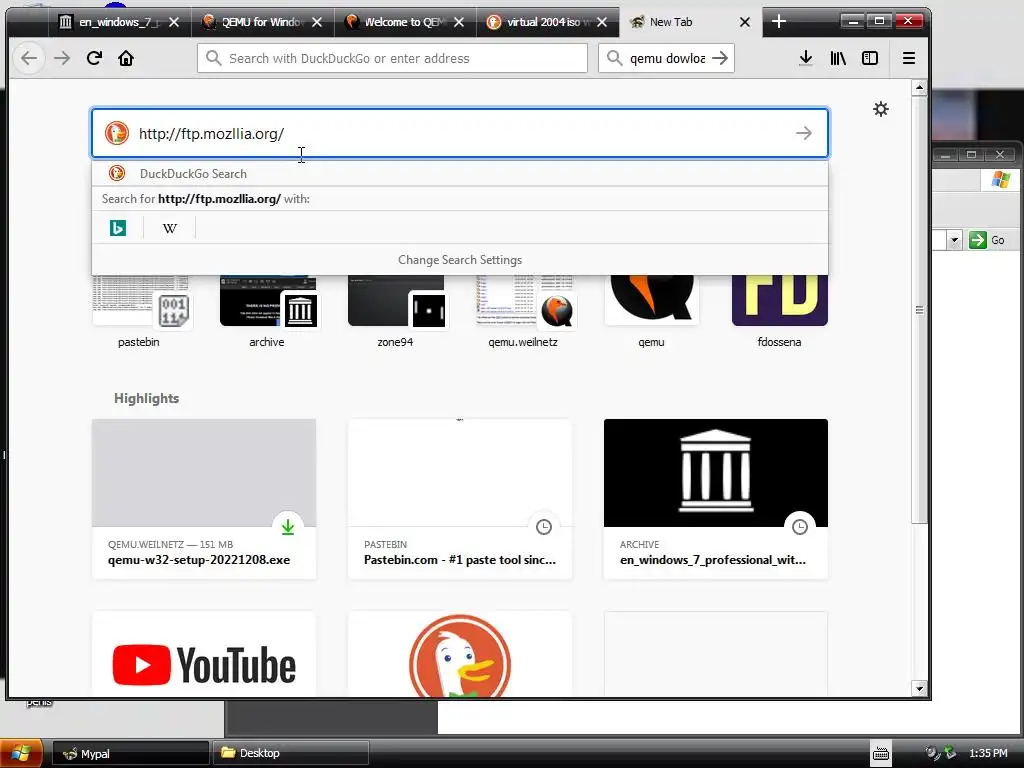Switch to Desktop taskbar button
This screenshot has height=768, width=1024.
(291, 754)
